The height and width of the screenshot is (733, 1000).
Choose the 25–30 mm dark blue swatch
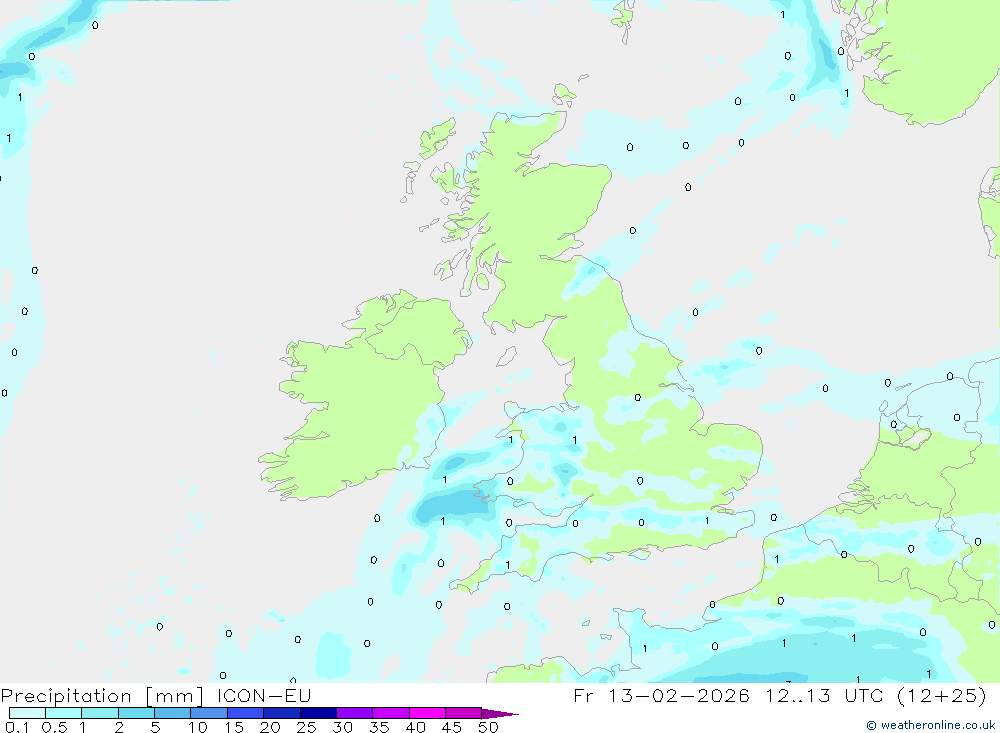click(318, 713)
